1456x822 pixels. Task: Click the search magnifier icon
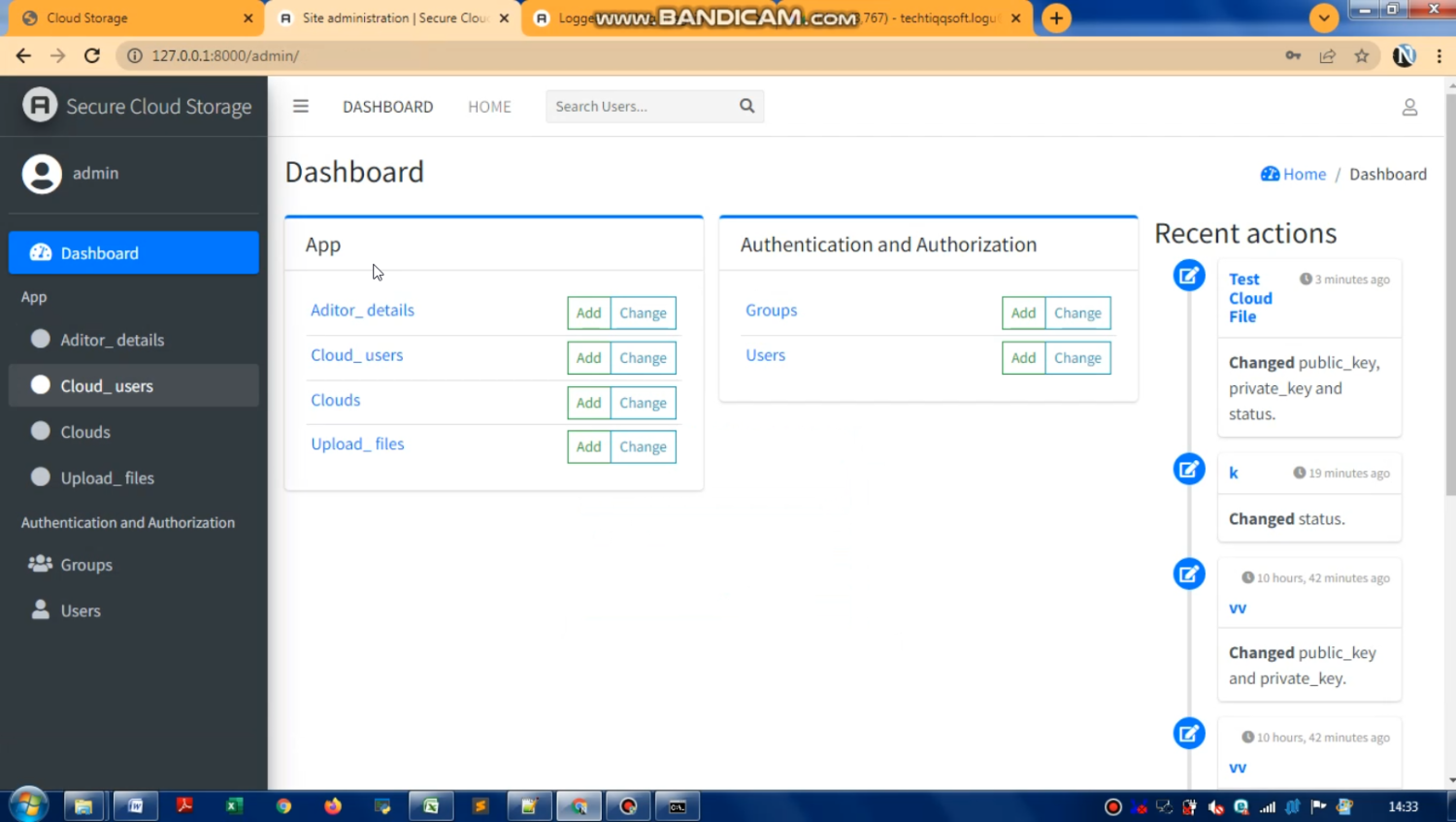point(746,106)
